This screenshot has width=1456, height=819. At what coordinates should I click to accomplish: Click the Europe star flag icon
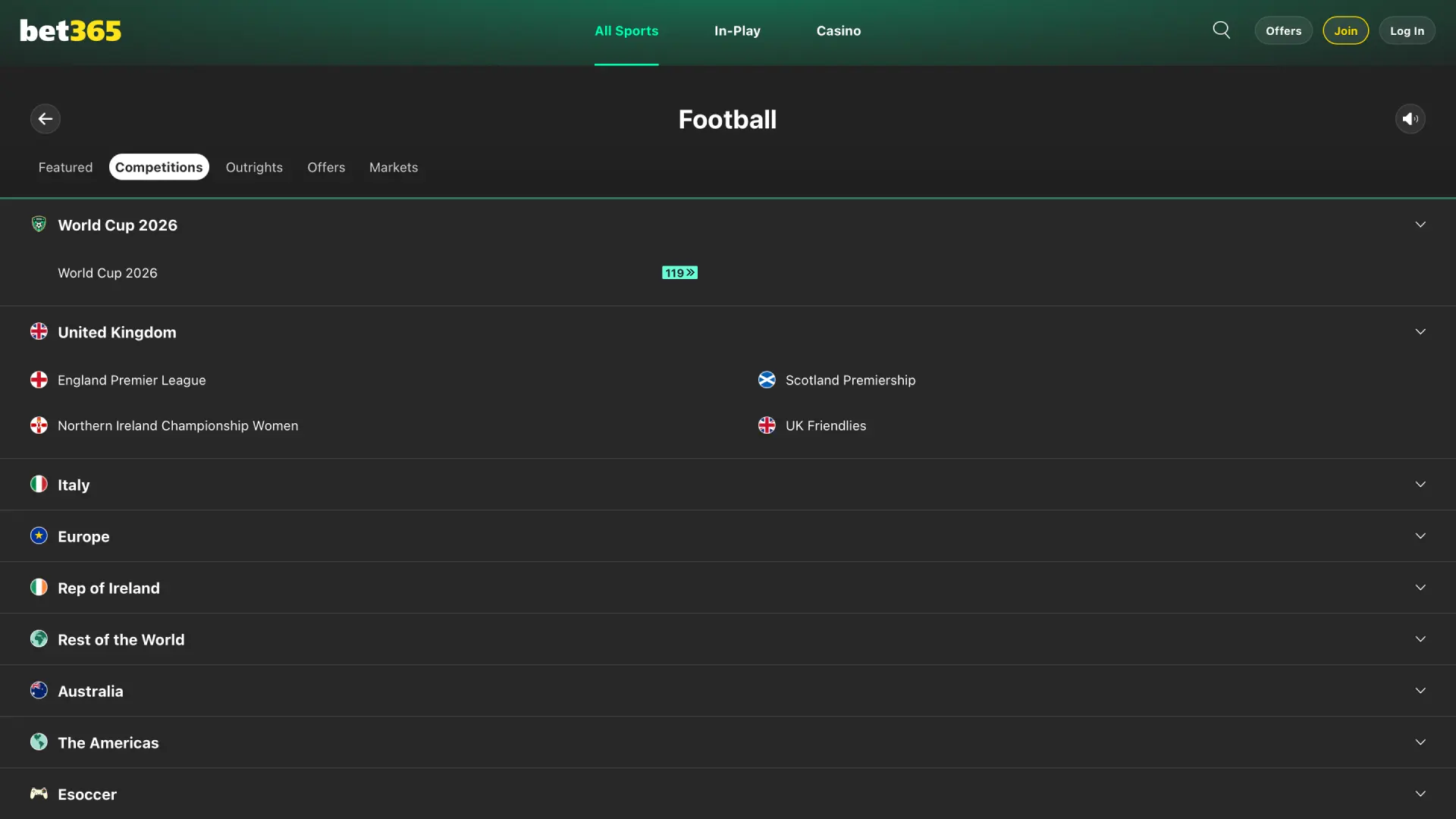click(x=39, y=536)
